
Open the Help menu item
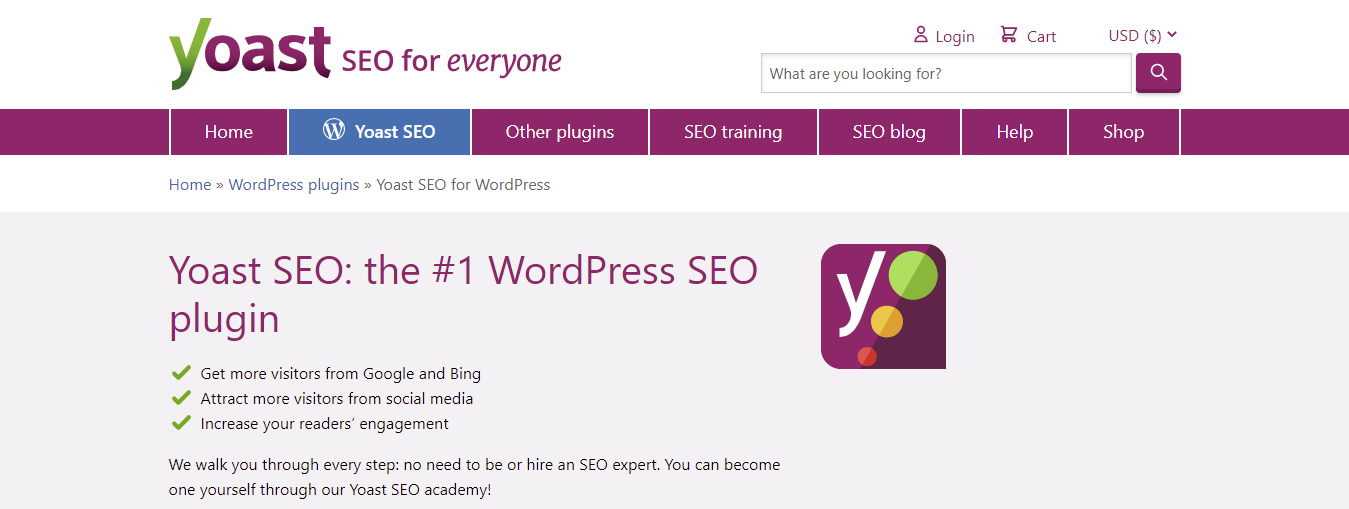point(1014,132)
